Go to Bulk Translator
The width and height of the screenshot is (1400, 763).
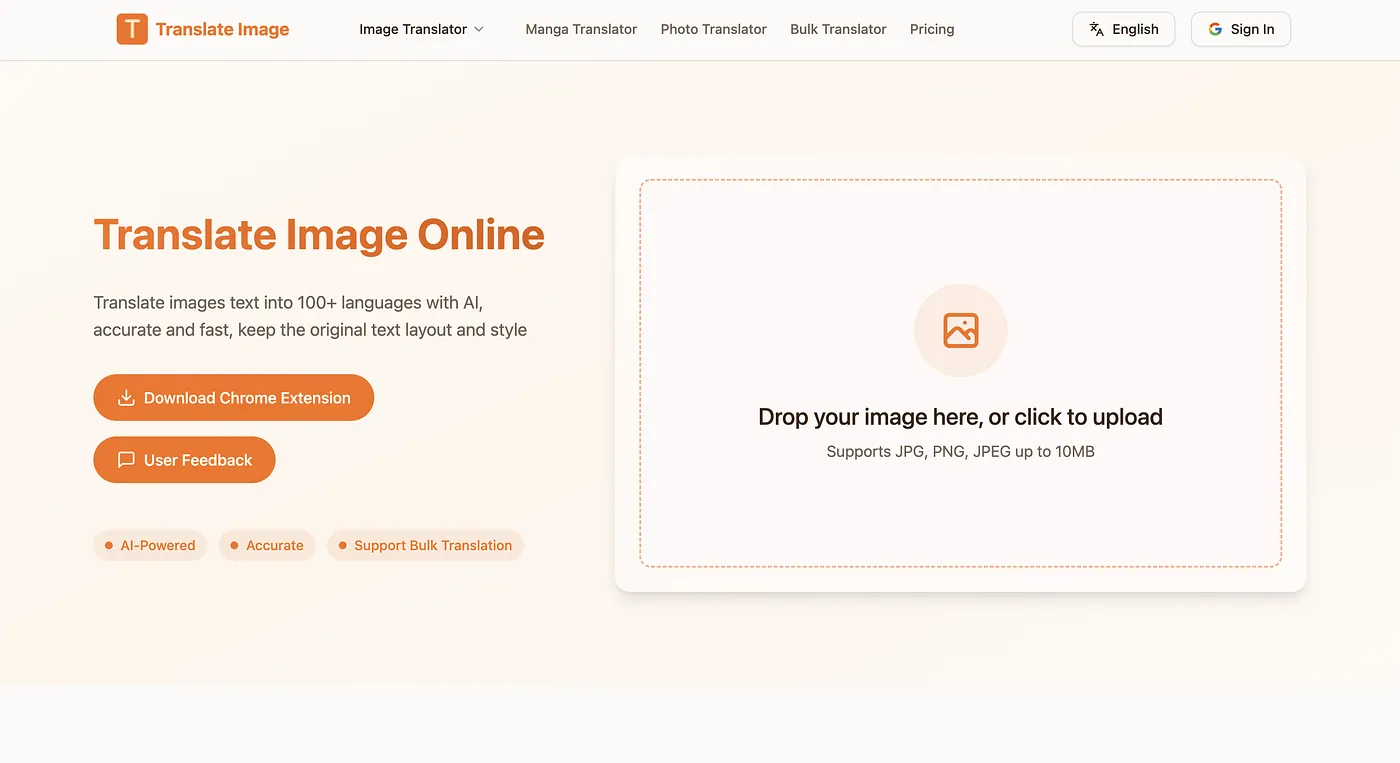tap(838, 29)
